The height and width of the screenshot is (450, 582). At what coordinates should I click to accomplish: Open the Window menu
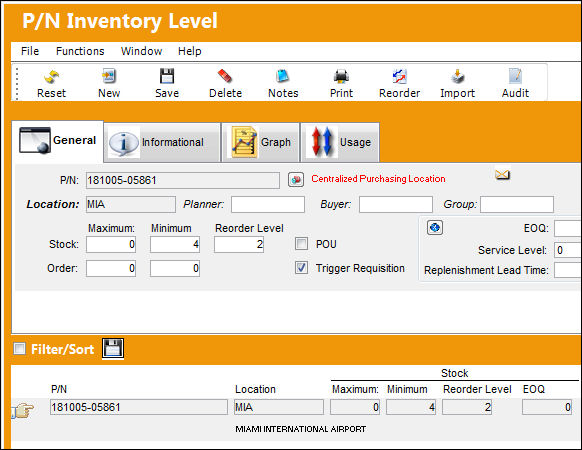coord(141,51)
